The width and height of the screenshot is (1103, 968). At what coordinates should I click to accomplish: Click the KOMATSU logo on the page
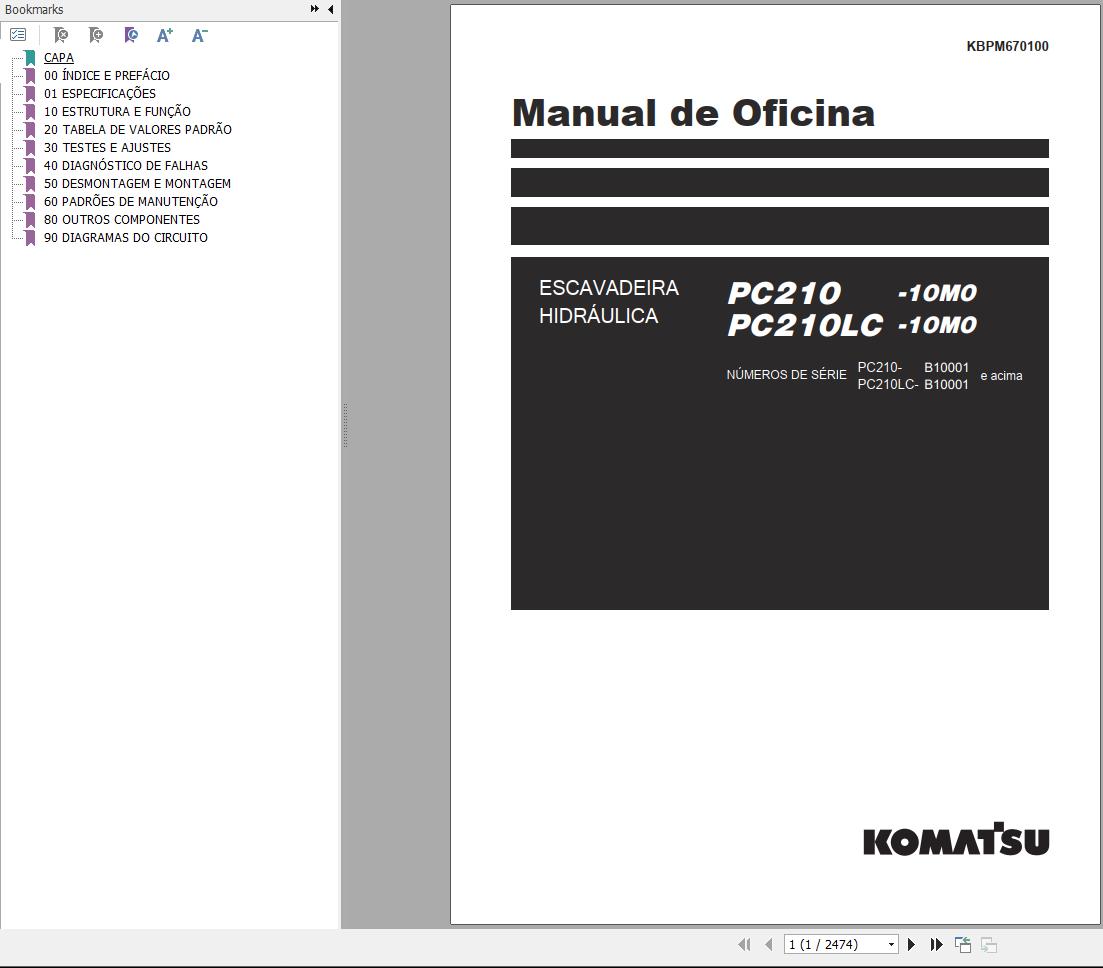[x=956, y=839]
